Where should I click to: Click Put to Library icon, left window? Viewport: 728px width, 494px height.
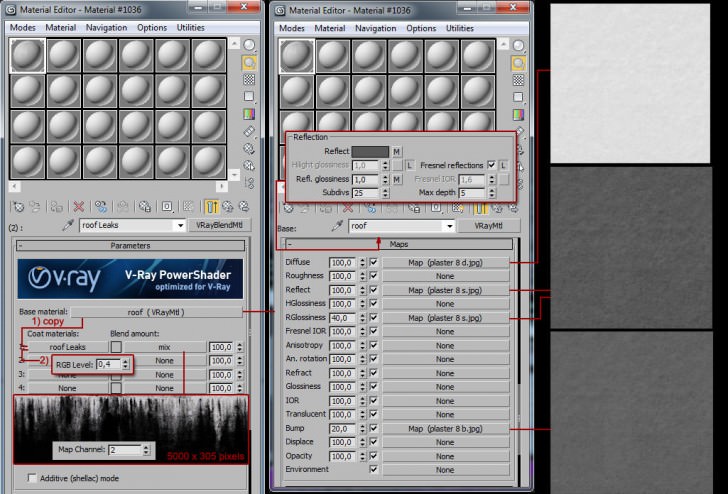click(x=145, y=207)
